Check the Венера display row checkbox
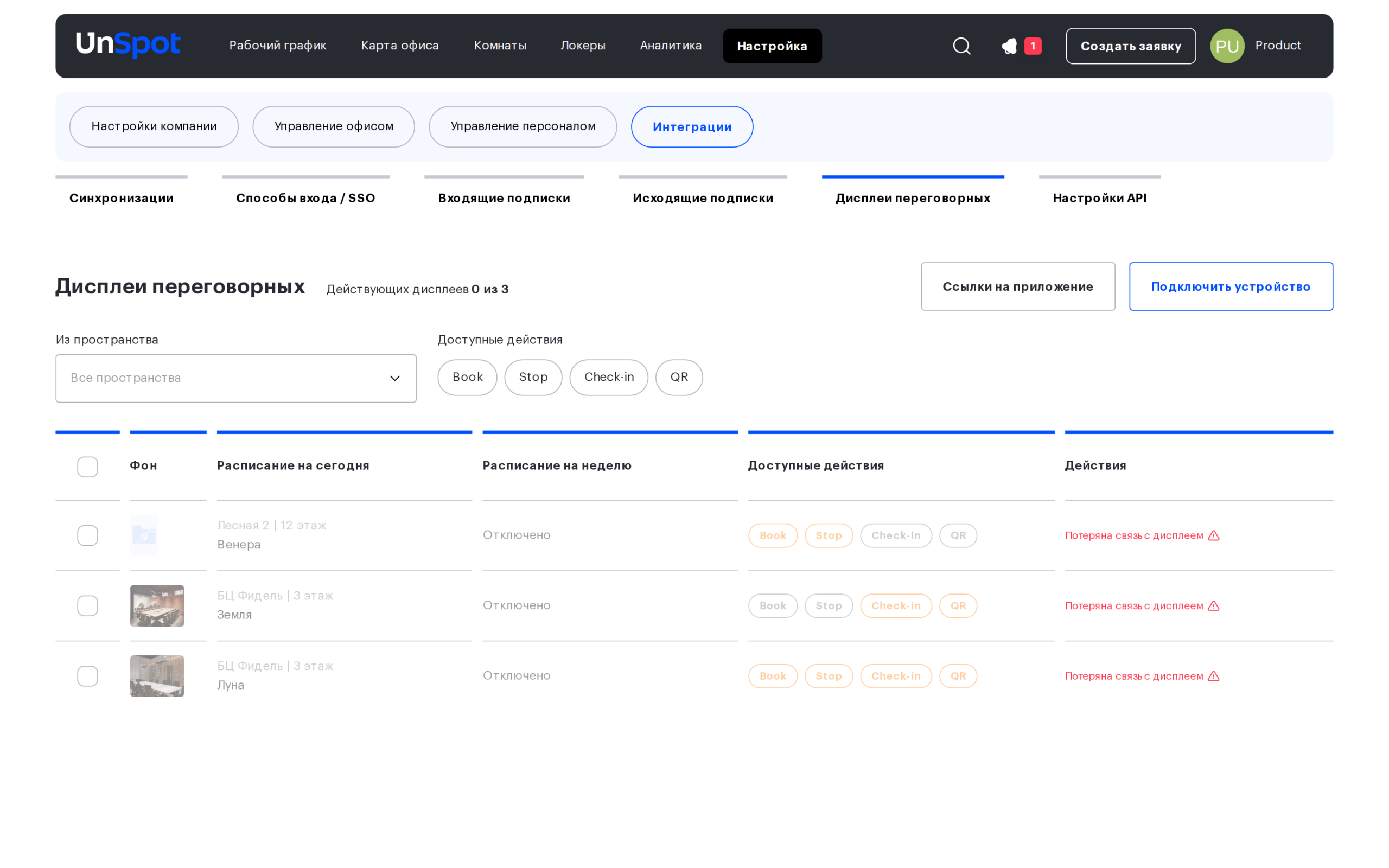Image resolution: width=1389 pixels, height=868 pixels. pyautogui.click(x=88, y=535)
